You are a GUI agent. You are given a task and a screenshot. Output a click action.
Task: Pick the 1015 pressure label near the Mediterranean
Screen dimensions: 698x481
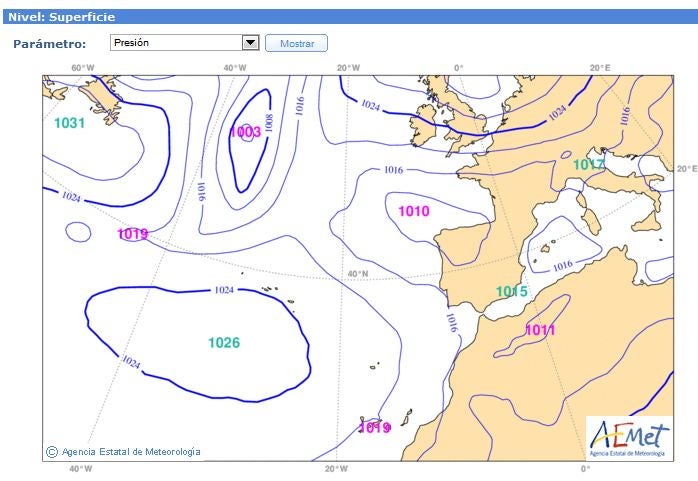511,292
